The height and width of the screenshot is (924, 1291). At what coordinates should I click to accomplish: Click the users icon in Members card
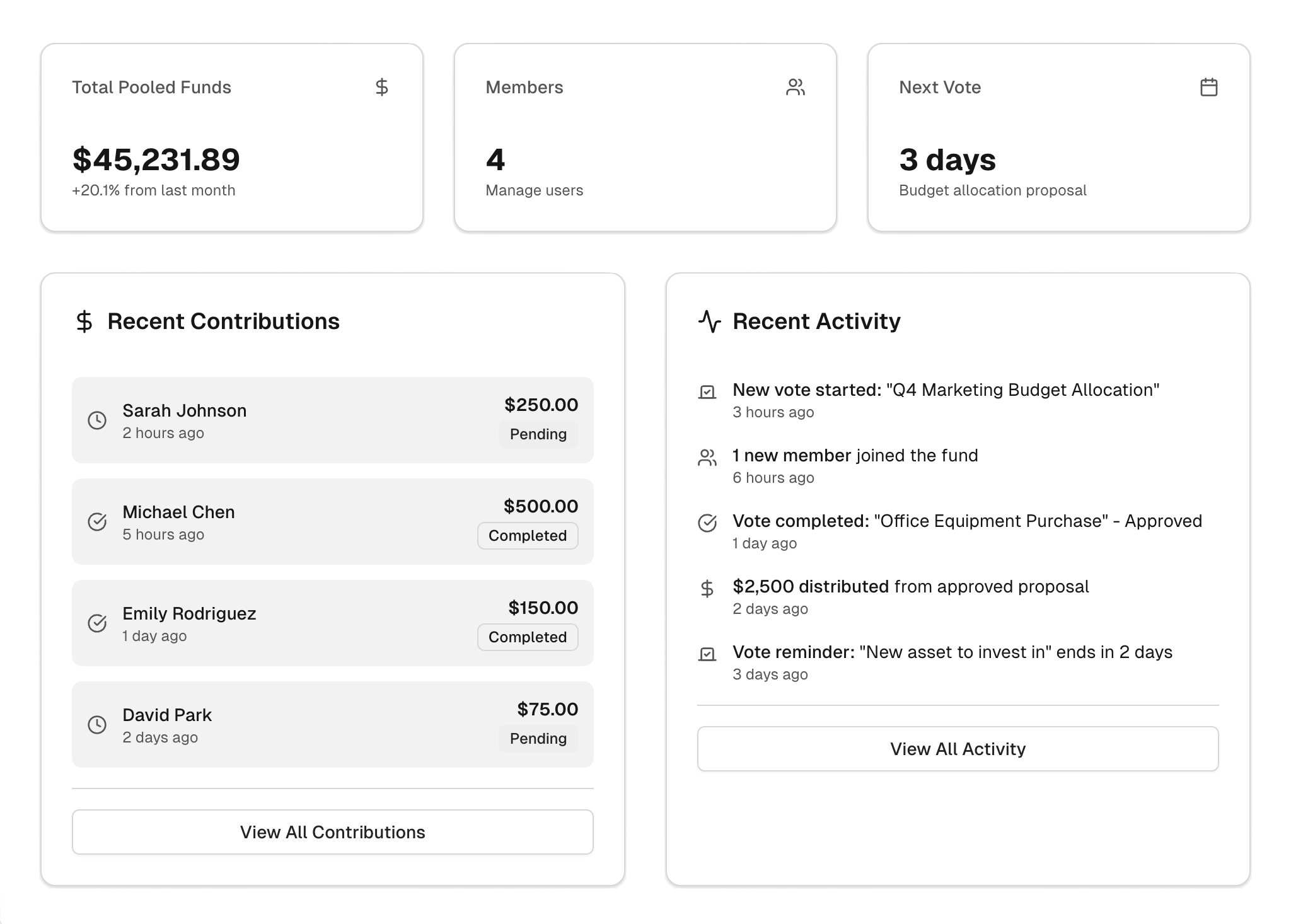coord(795,87)
